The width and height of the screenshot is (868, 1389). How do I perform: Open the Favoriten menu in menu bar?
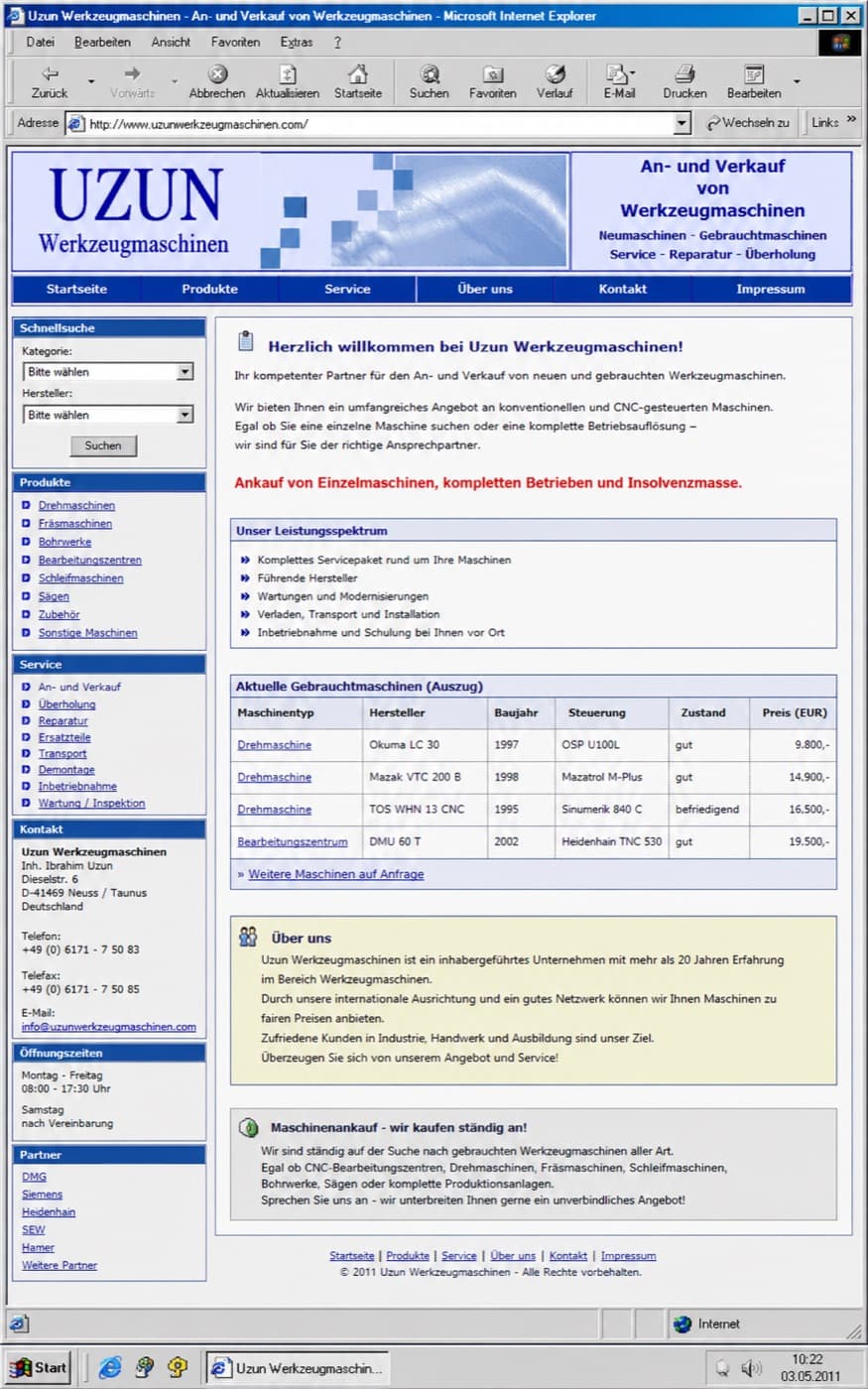pos(235,42)
